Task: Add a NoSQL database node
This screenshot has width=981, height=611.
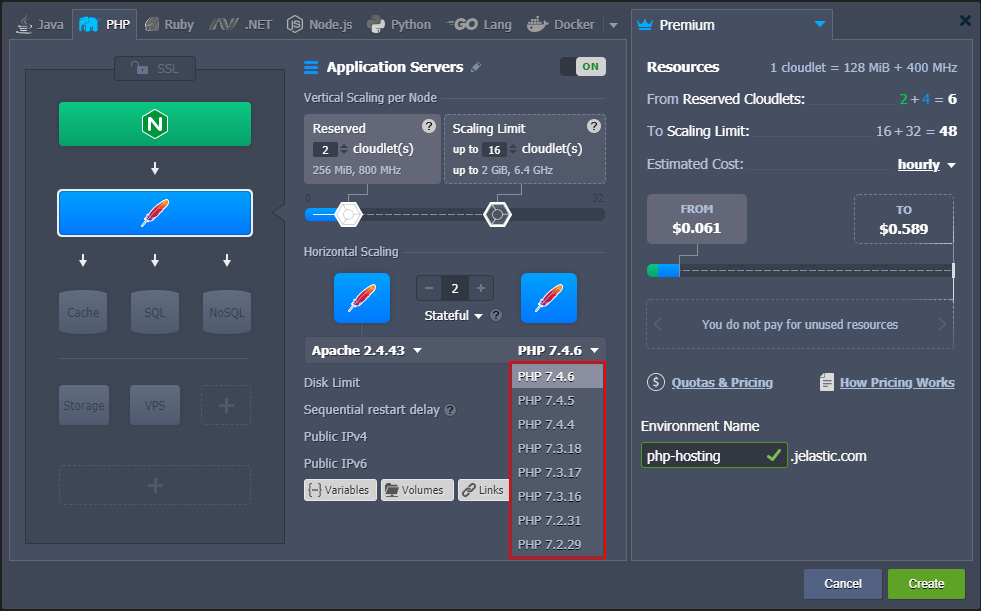Action: click(227, 312)
